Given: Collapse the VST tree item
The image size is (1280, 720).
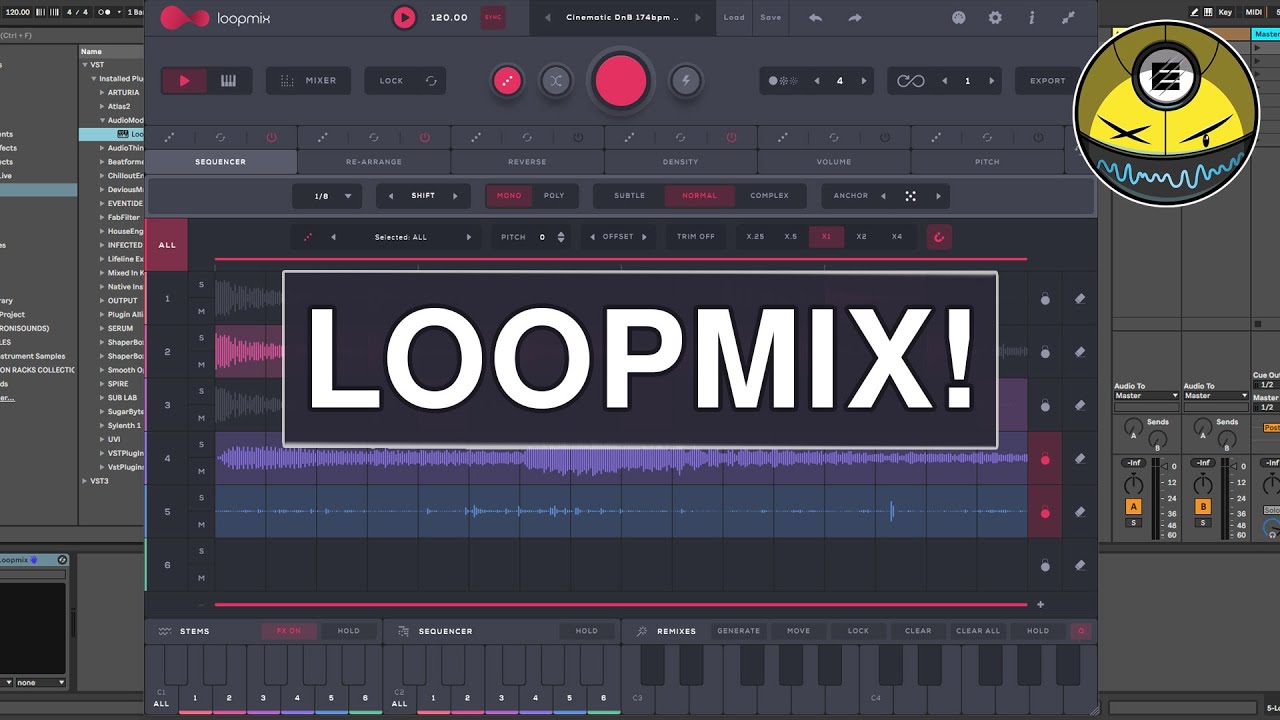Looking at the screenshot, I should tap(85, 65).
